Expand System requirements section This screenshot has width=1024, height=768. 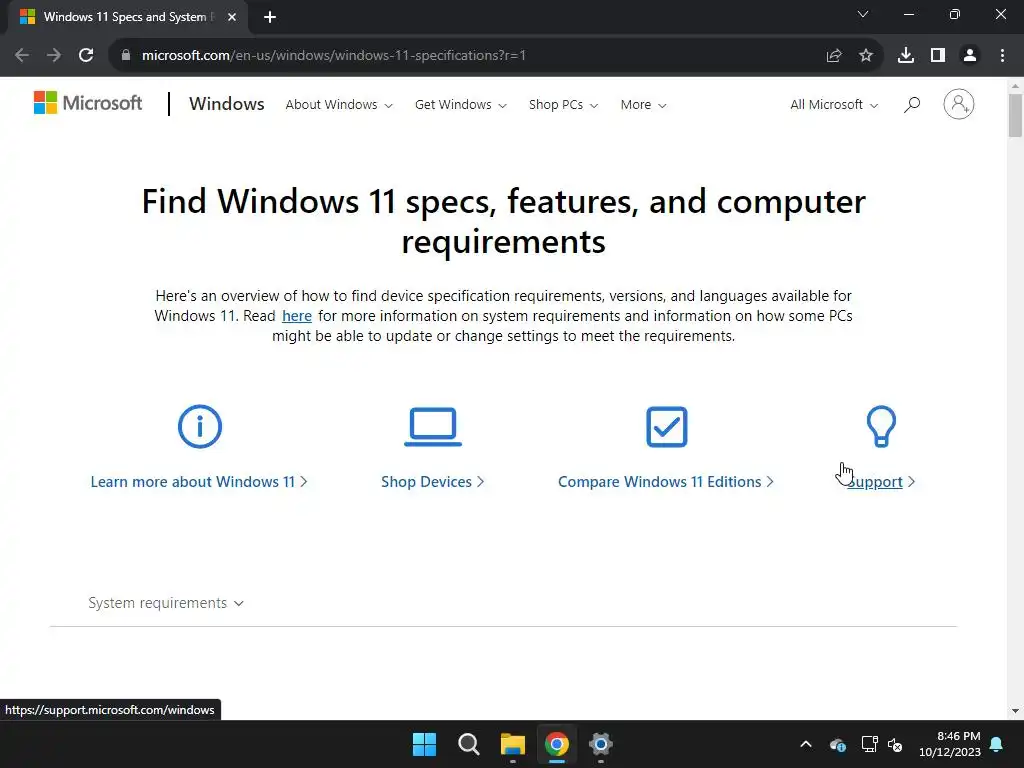pos(166,603)
